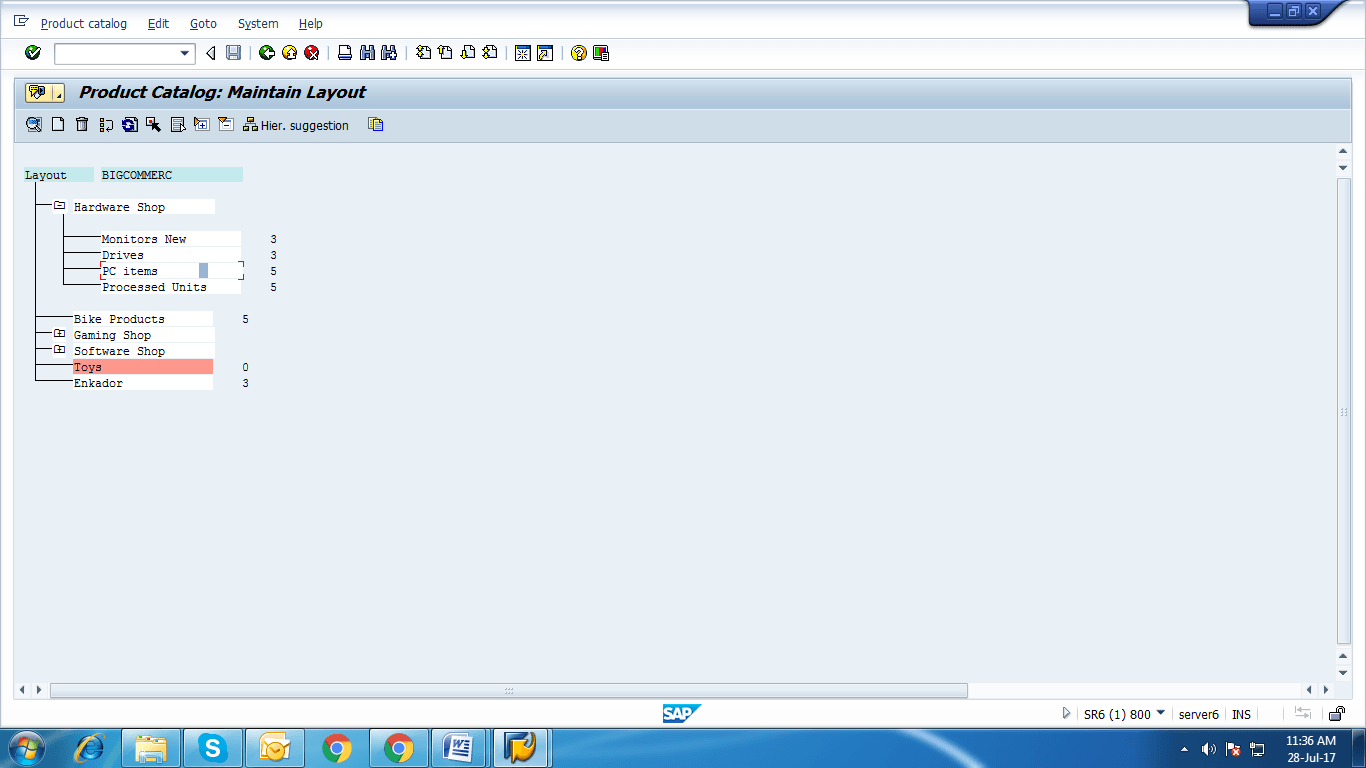Click the yellow documents copy icon

(375, 124)
